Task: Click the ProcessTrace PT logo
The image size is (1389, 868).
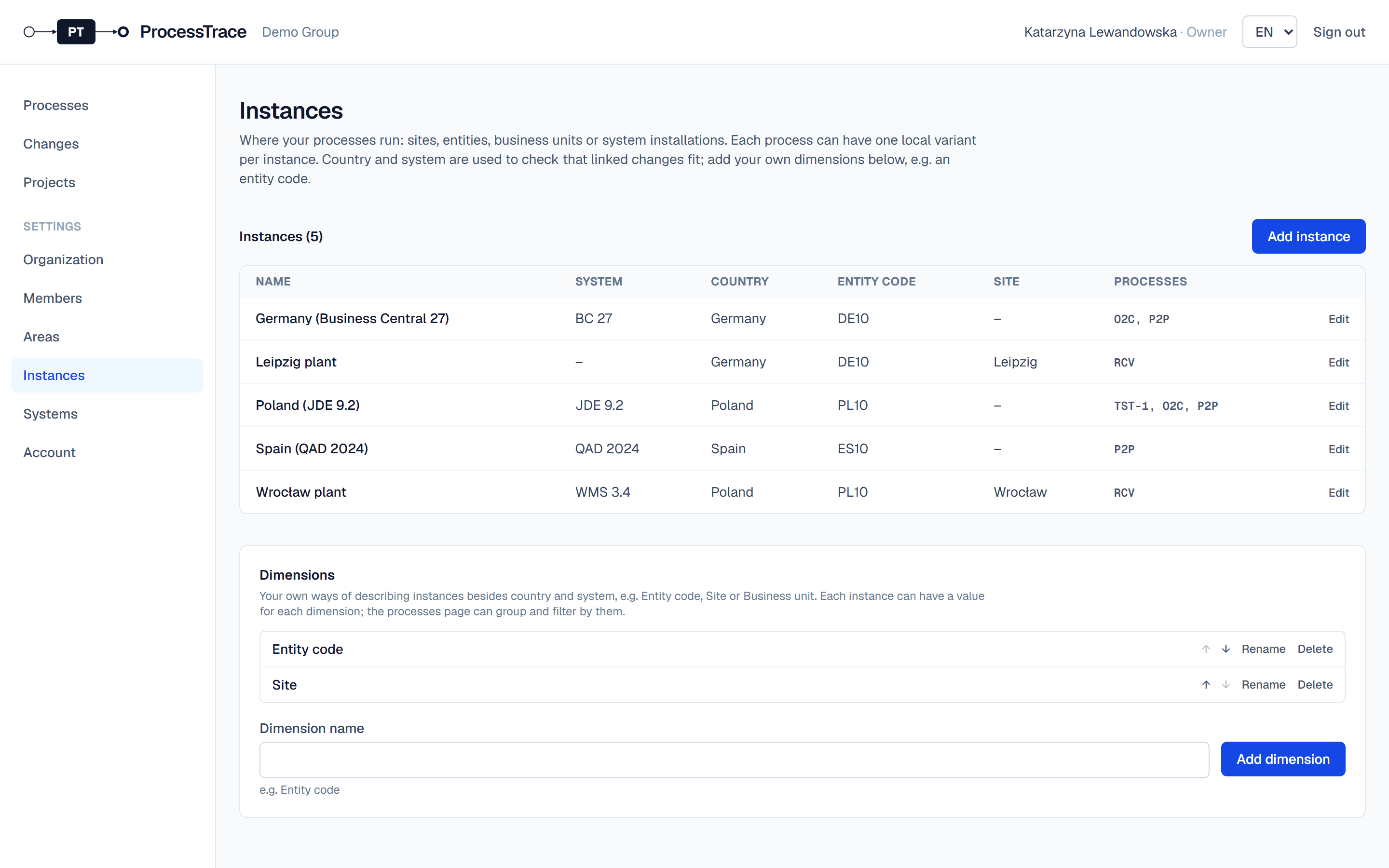Action: click(76, 32)
